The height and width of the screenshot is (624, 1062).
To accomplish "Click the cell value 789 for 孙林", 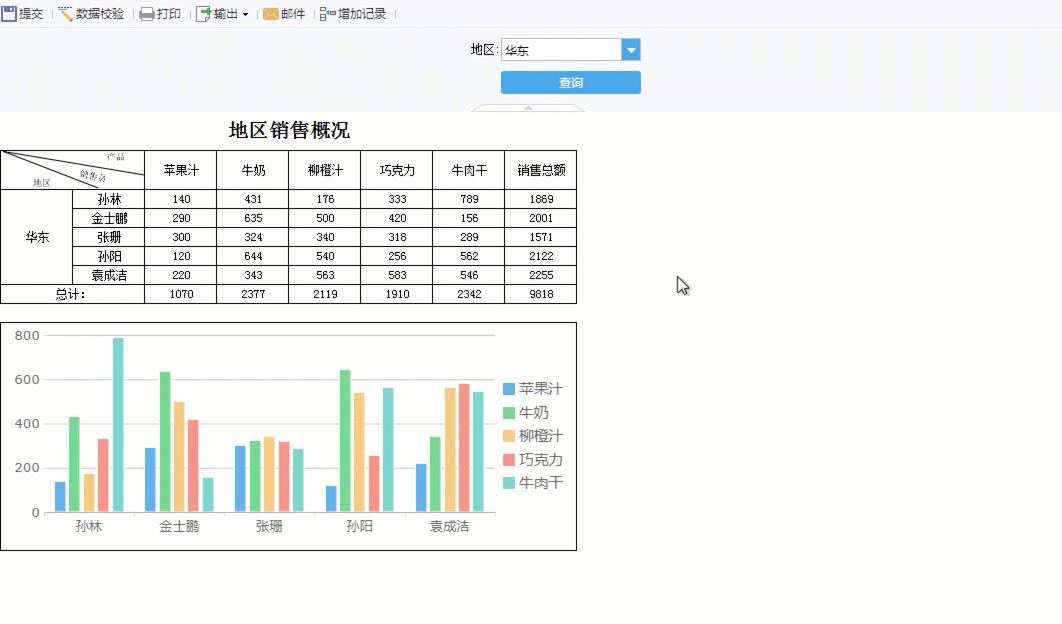I will pyautogui.click(x=469, y=199).
